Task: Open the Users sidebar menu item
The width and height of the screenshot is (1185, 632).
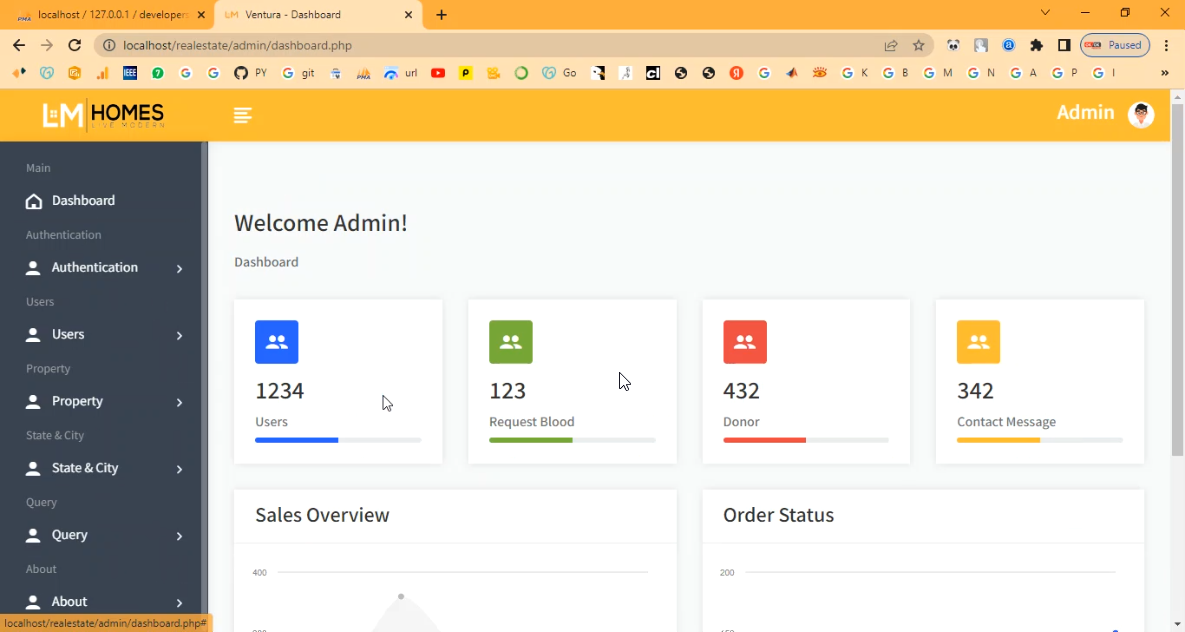Action: click(68, 335)
